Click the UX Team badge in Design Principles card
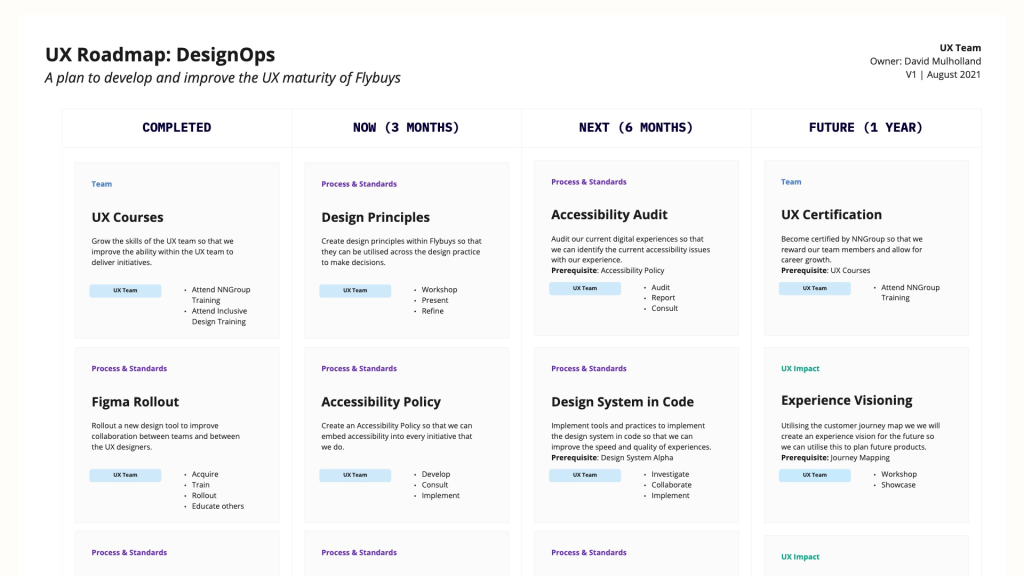1024x576 pixels. [x=355, y=291]
